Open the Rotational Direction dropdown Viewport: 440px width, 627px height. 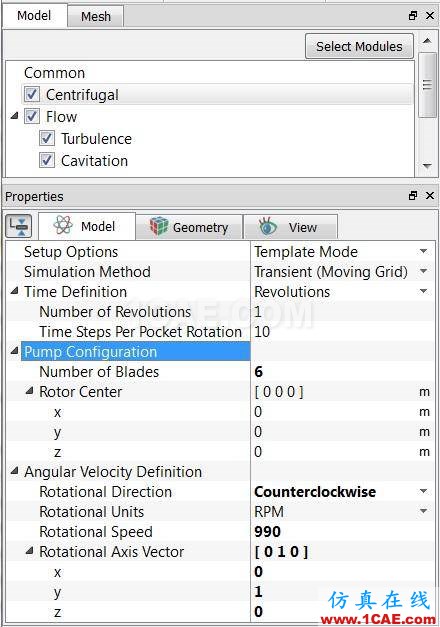point(423,491)
